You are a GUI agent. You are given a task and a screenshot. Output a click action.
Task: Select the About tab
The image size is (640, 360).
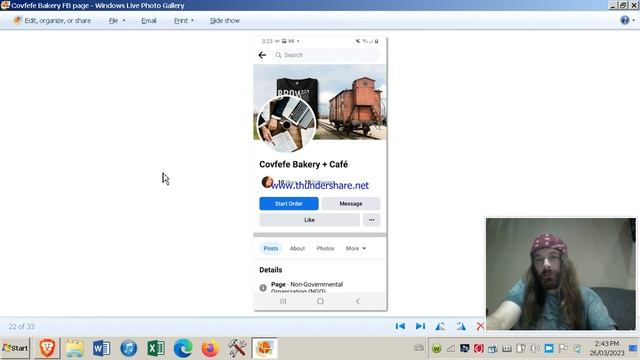click(x=297, y=248)
